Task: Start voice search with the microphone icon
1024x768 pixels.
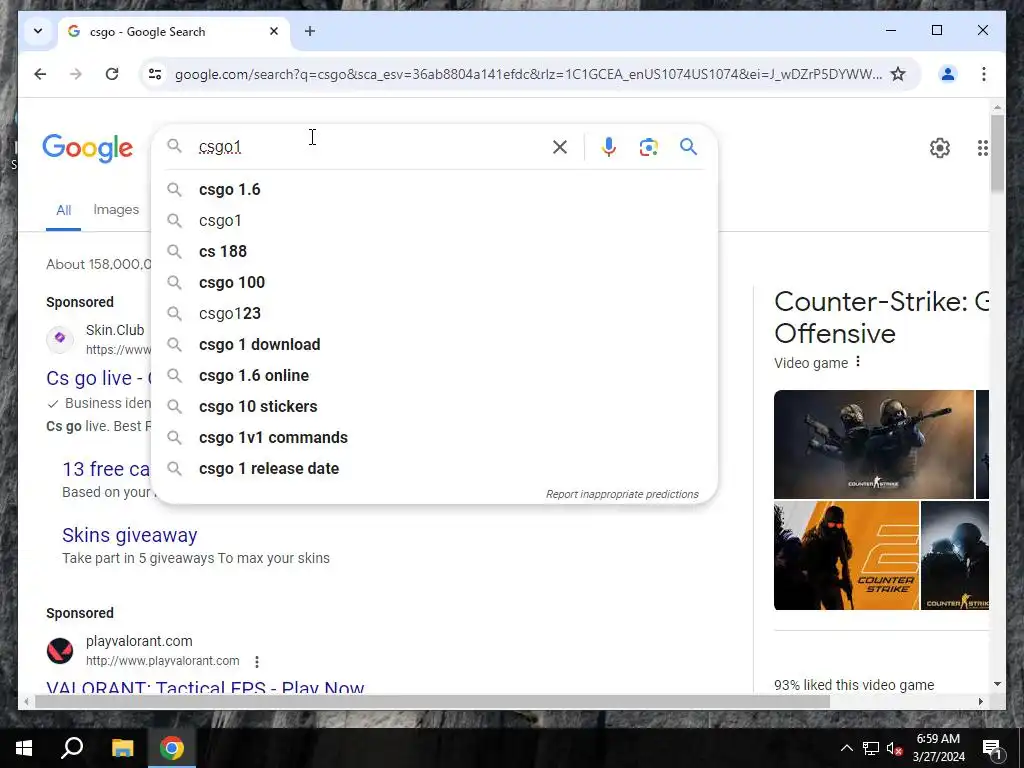Action: pos(609,147)
